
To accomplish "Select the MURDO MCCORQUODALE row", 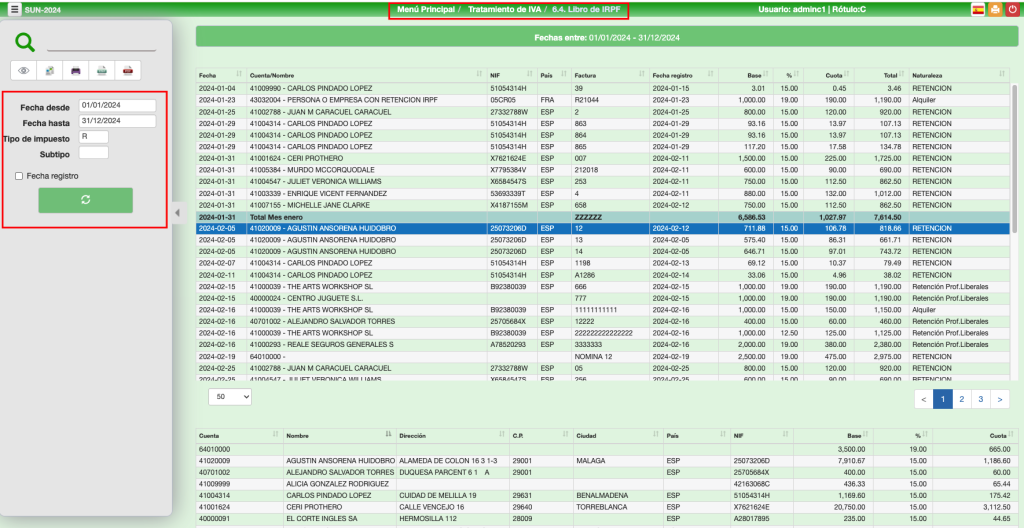I will pos(603,170).
